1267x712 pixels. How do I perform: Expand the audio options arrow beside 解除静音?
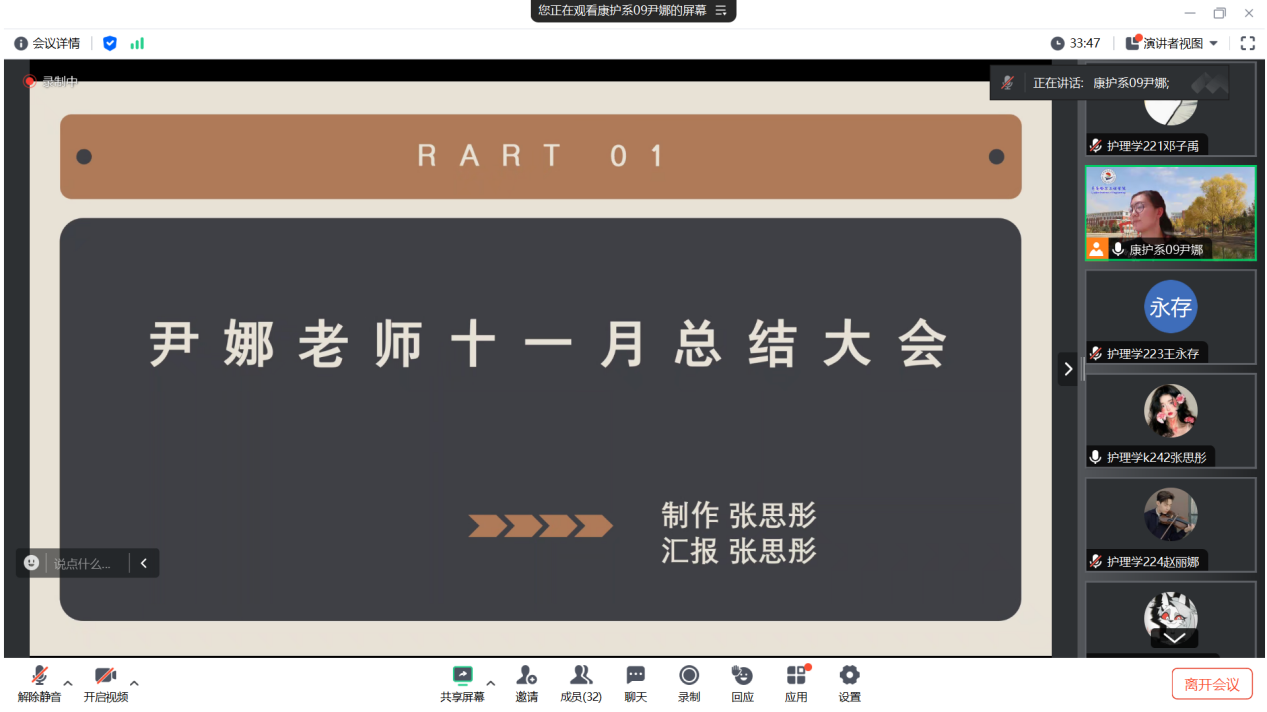(68, 684)
